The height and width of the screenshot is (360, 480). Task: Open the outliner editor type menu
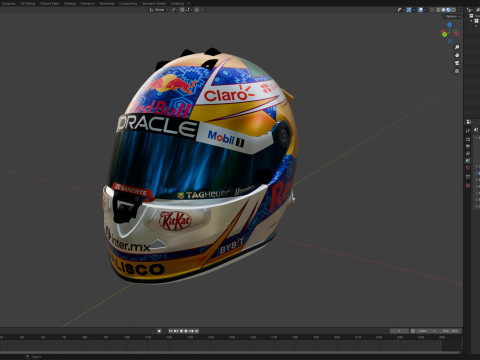pos(470,10)
